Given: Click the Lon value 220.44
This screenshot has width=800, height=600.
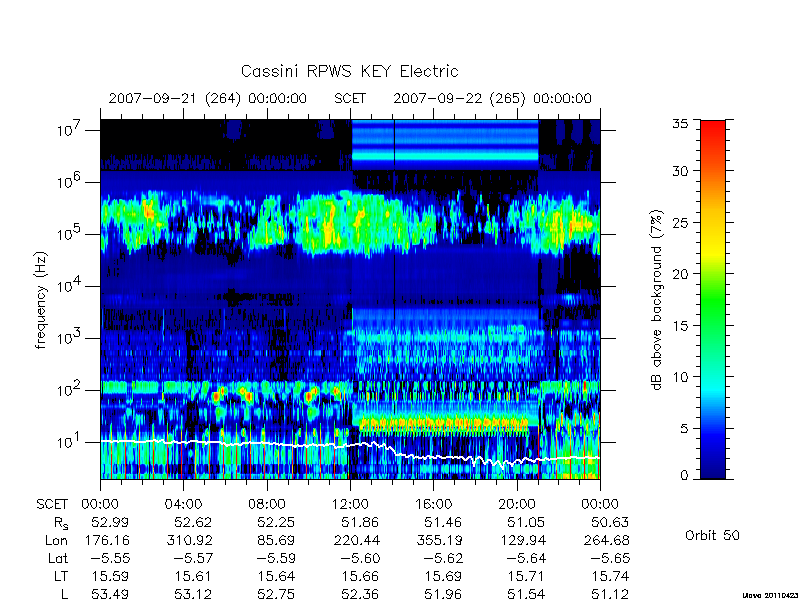Looking at the screenshot, I should pyautogui.click(x=357, y=540).
